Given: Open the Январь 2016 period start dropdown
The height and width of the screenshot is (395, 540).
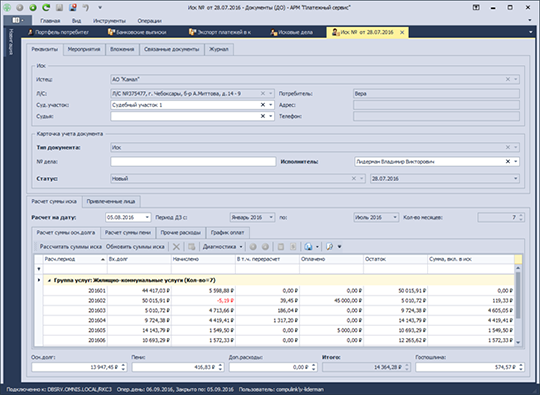Looking at the screenshot, I should point(271,217).
